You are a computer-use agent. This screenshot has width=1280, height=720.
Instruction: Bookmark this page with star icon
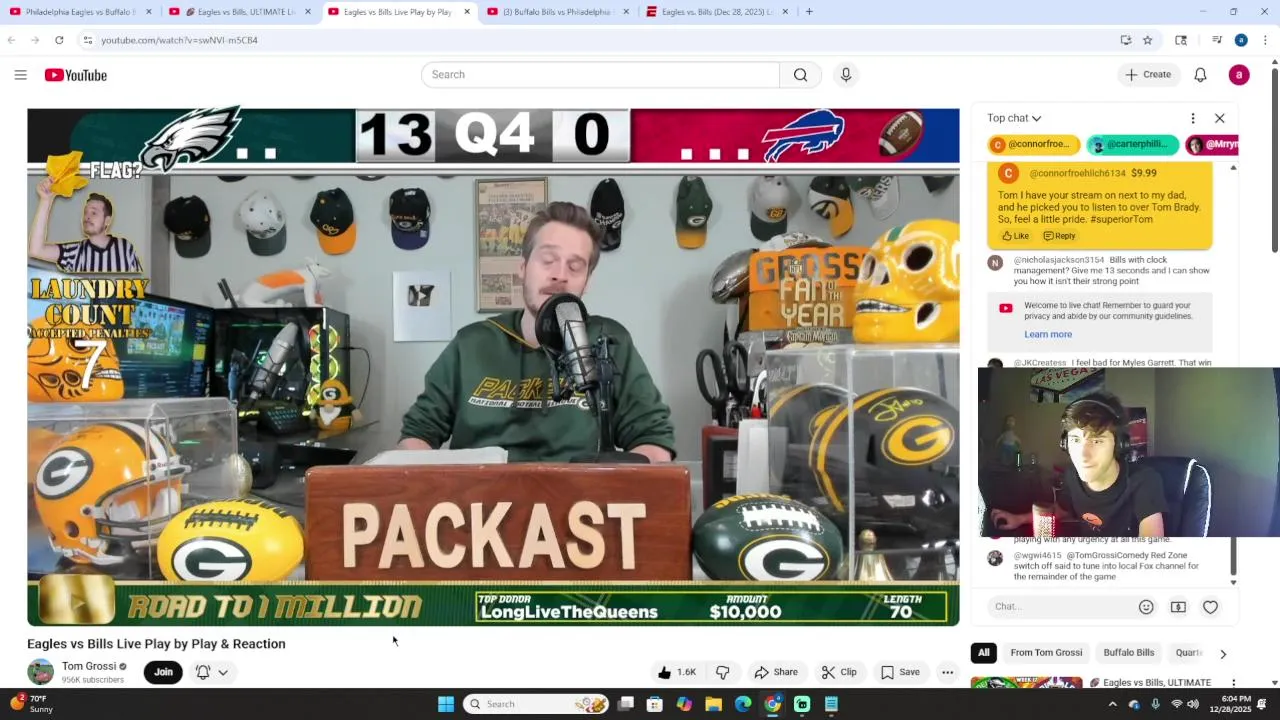pos(1147,40)
